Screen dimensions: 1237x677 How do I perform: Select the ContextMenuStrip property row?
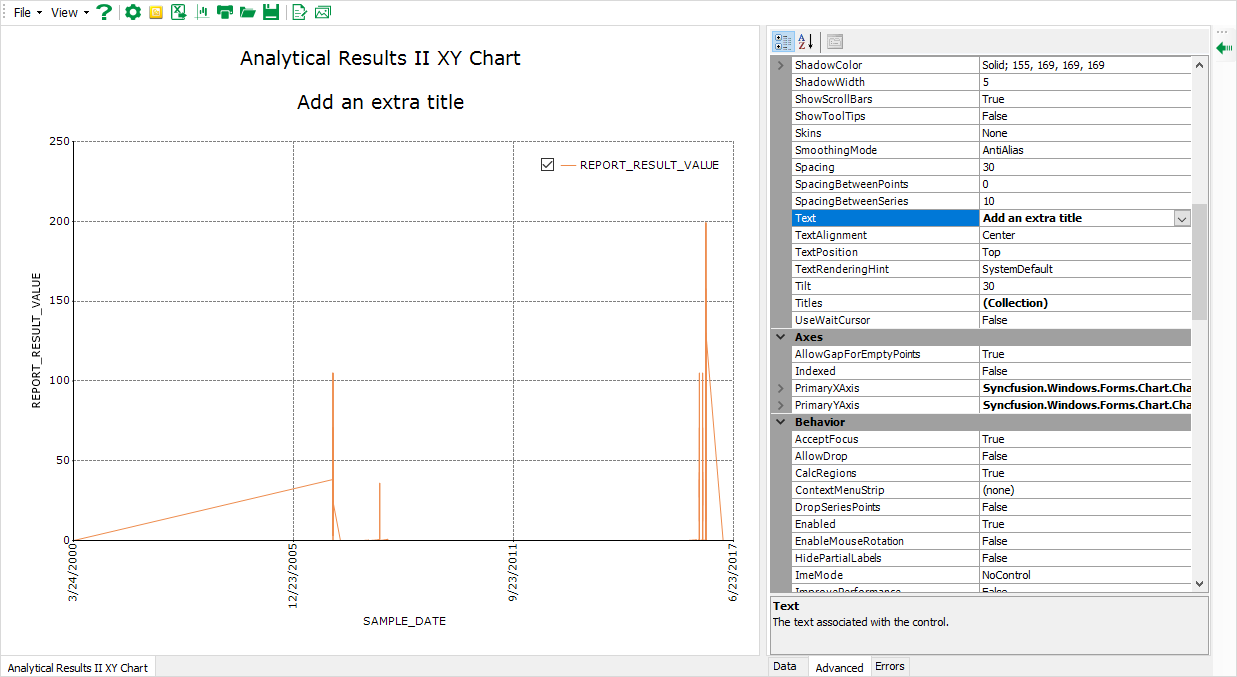tap(991, 490)
